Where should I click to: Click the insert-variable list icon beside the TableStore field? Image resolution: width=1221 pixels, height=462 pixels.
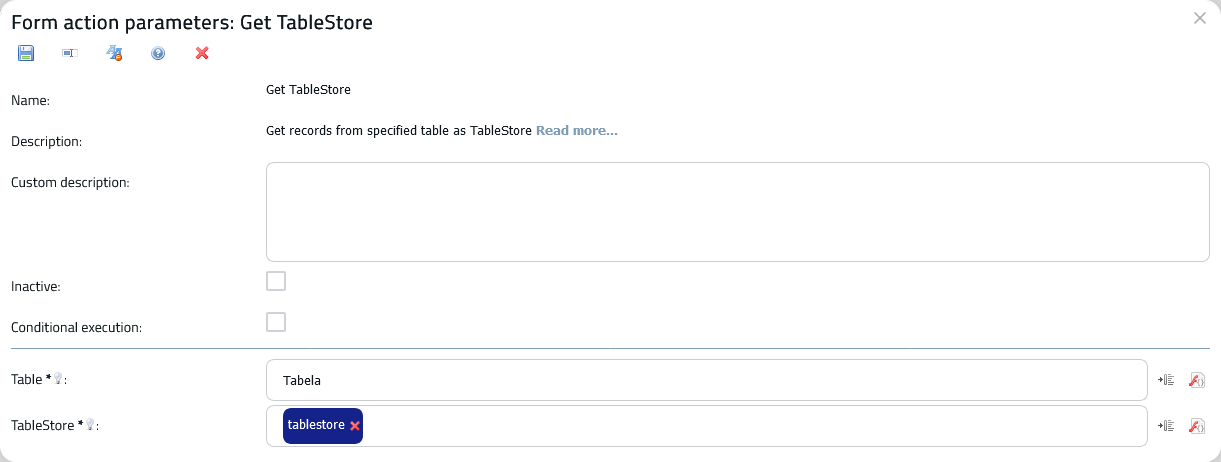click(x=1166, y=426)
